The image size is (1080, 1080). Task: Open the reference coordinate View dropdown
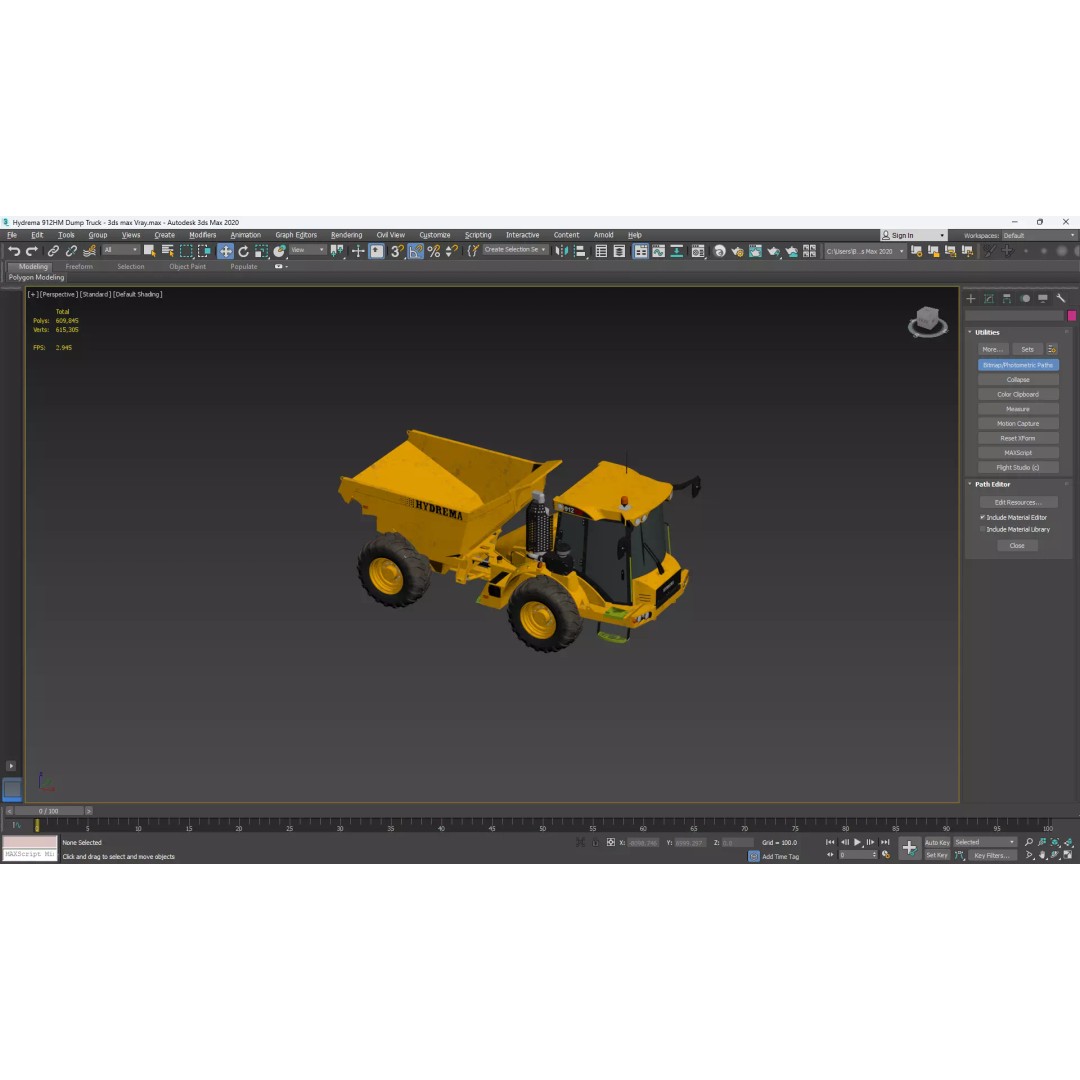307,250
